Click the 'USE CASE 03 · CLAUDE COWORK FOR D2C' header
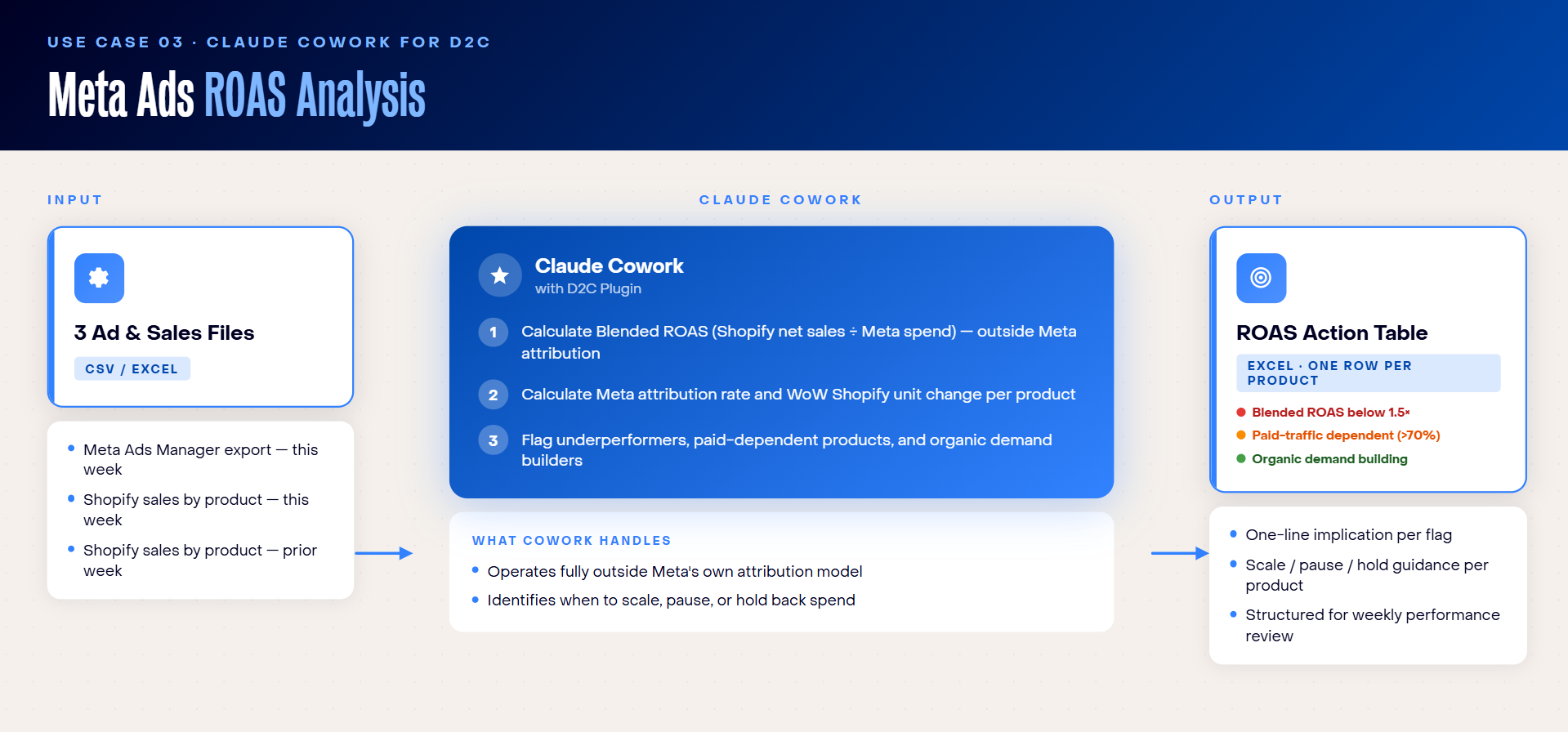The height and width of the screenshot is (732, 1568). 269,42
